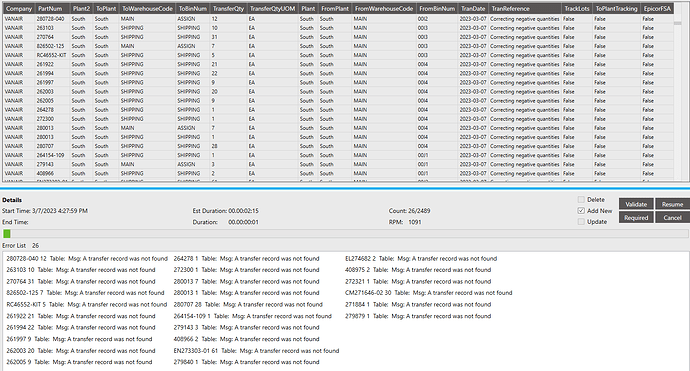Select error entry for 280707 28
690x371 pixels.
248,305
